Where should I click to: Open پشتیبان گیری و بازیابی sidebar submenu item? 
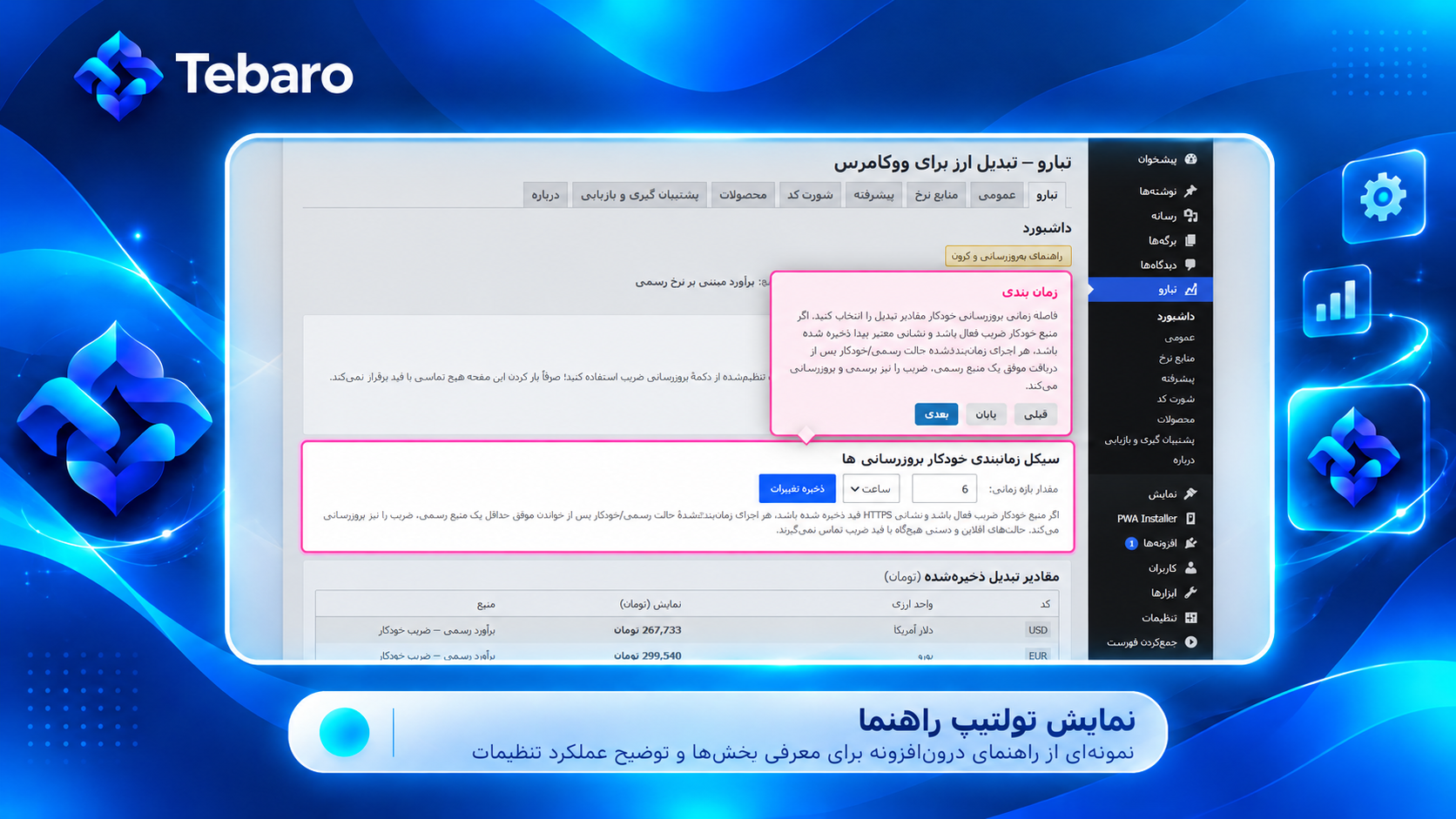point(1149,440)
